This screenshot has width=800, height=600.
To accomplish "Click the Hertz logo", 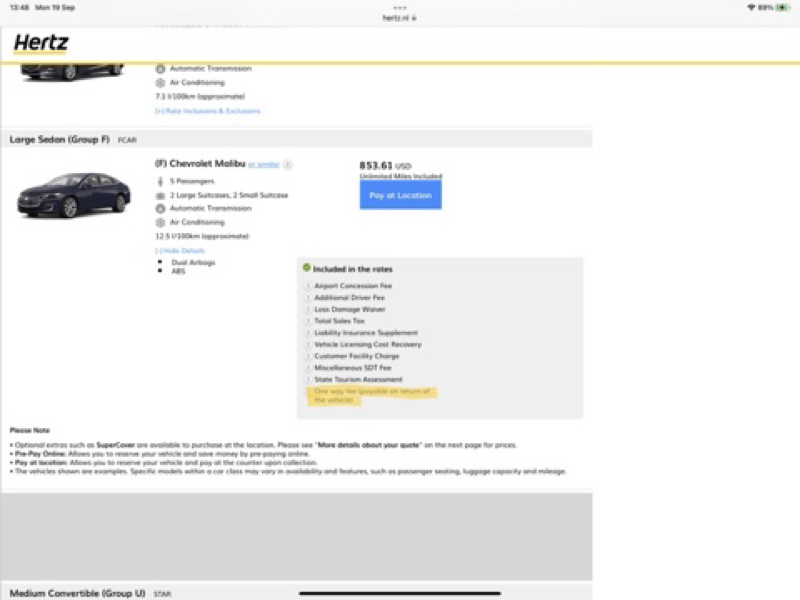I will (x=41, y=43).
